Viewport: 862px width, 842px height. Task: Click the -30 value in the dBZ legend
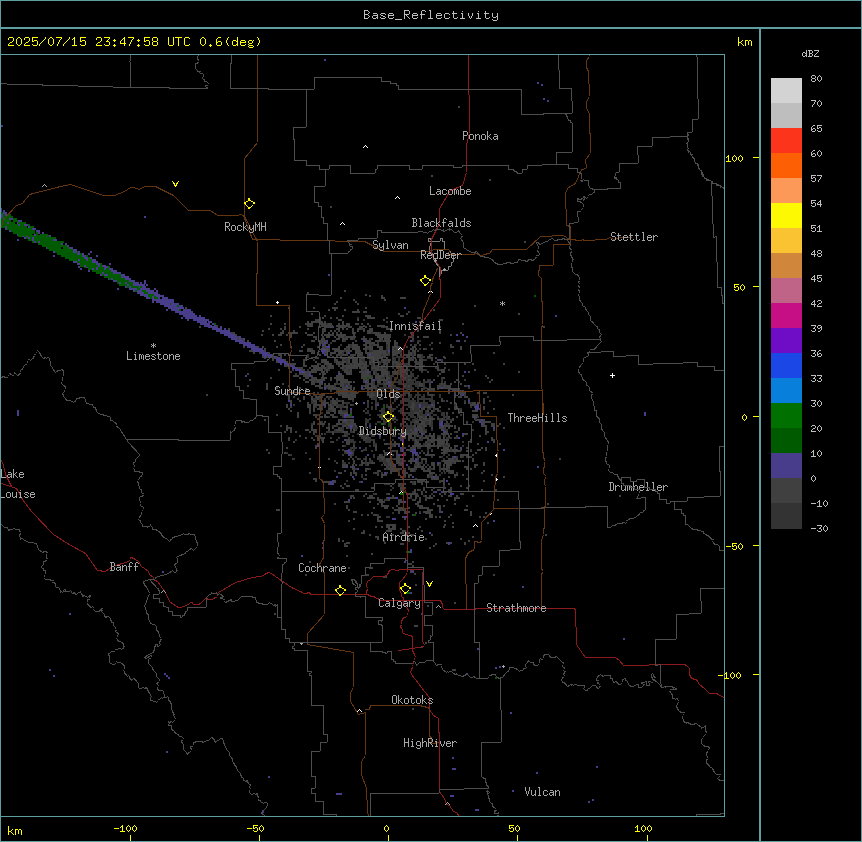[x=819, y=528]
